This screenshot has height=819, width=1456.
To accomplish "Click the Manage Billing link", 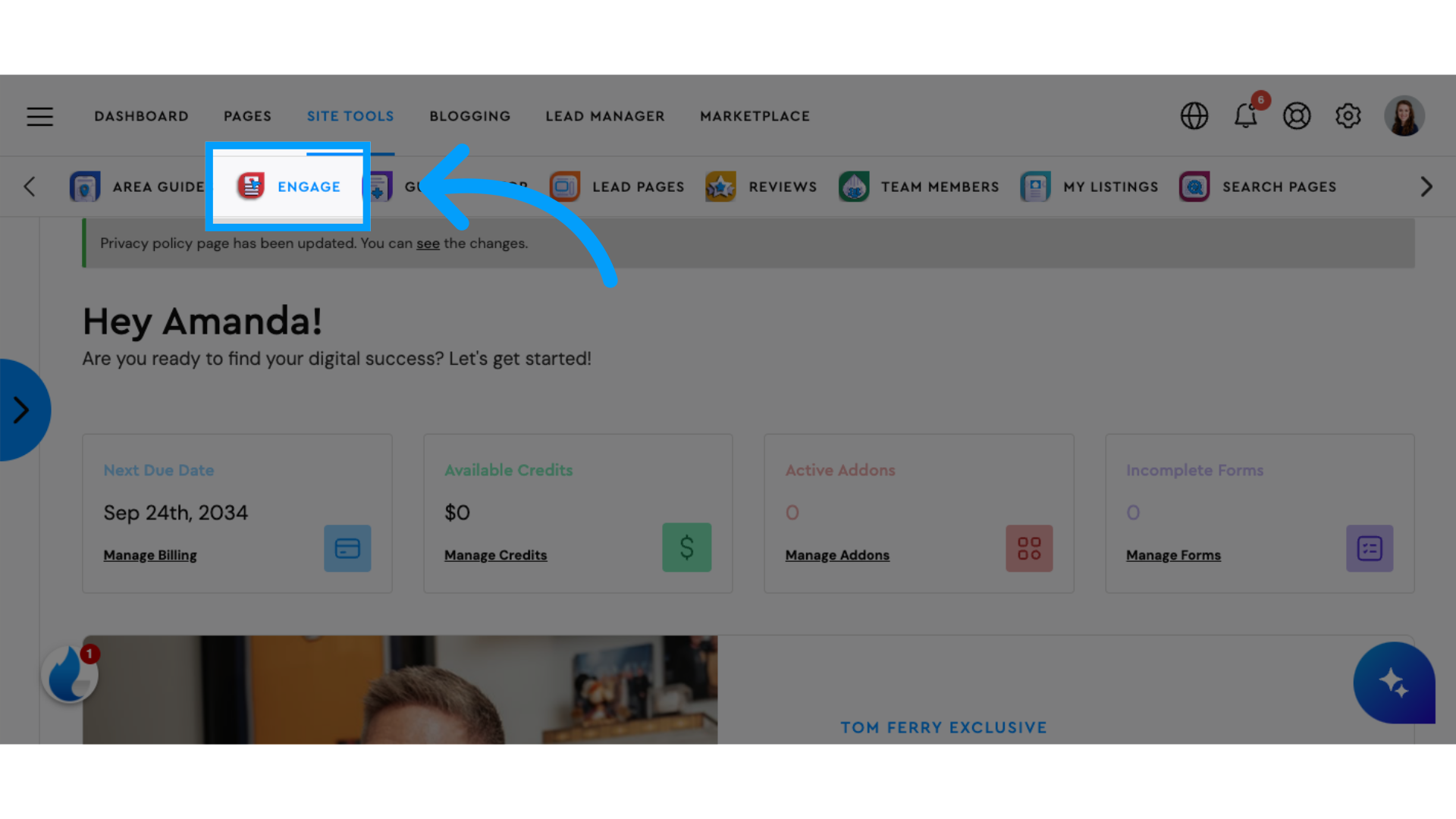I will point(150,554).
